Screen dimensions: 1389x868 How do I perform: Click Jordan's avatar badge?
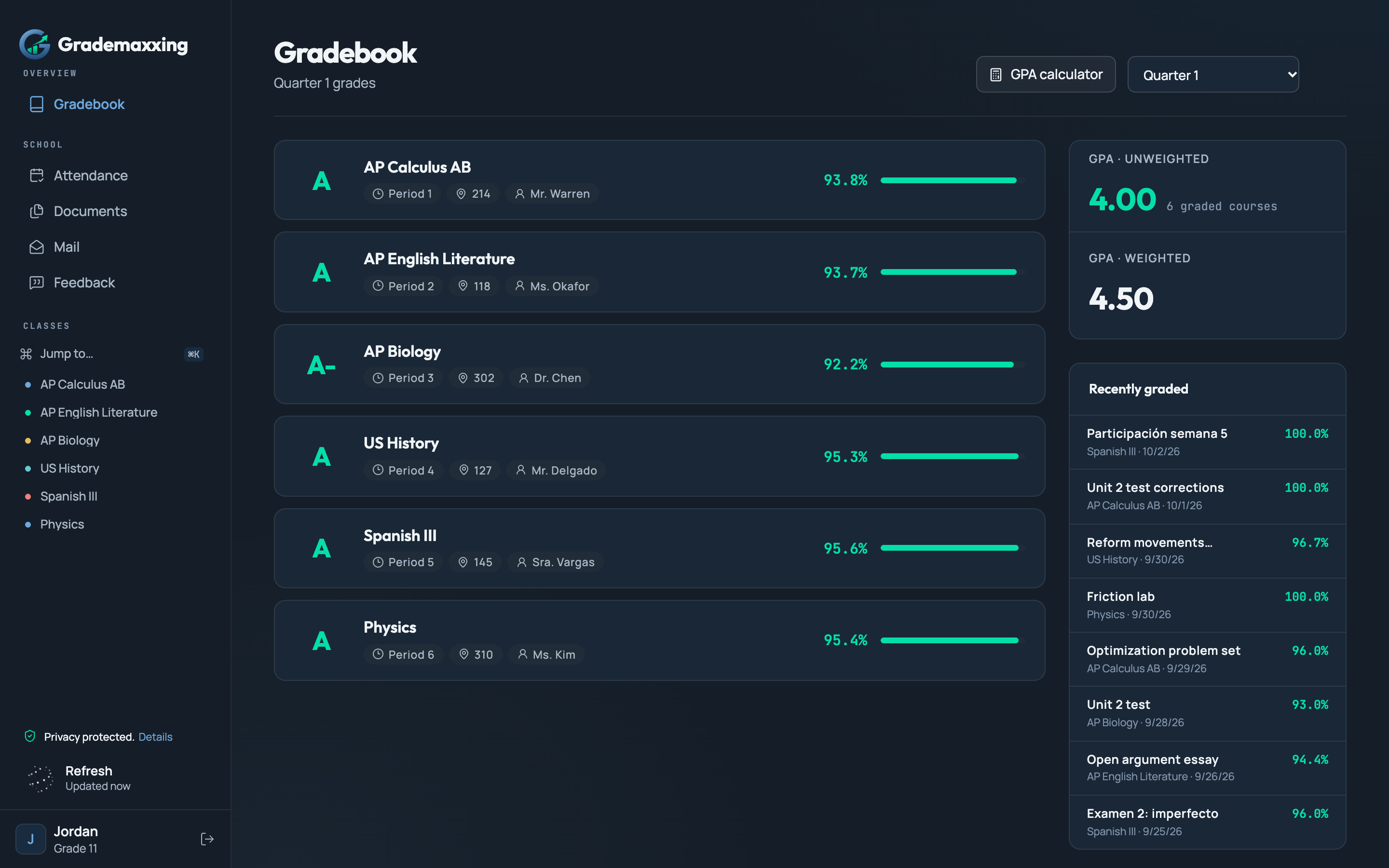click(30, 839)
